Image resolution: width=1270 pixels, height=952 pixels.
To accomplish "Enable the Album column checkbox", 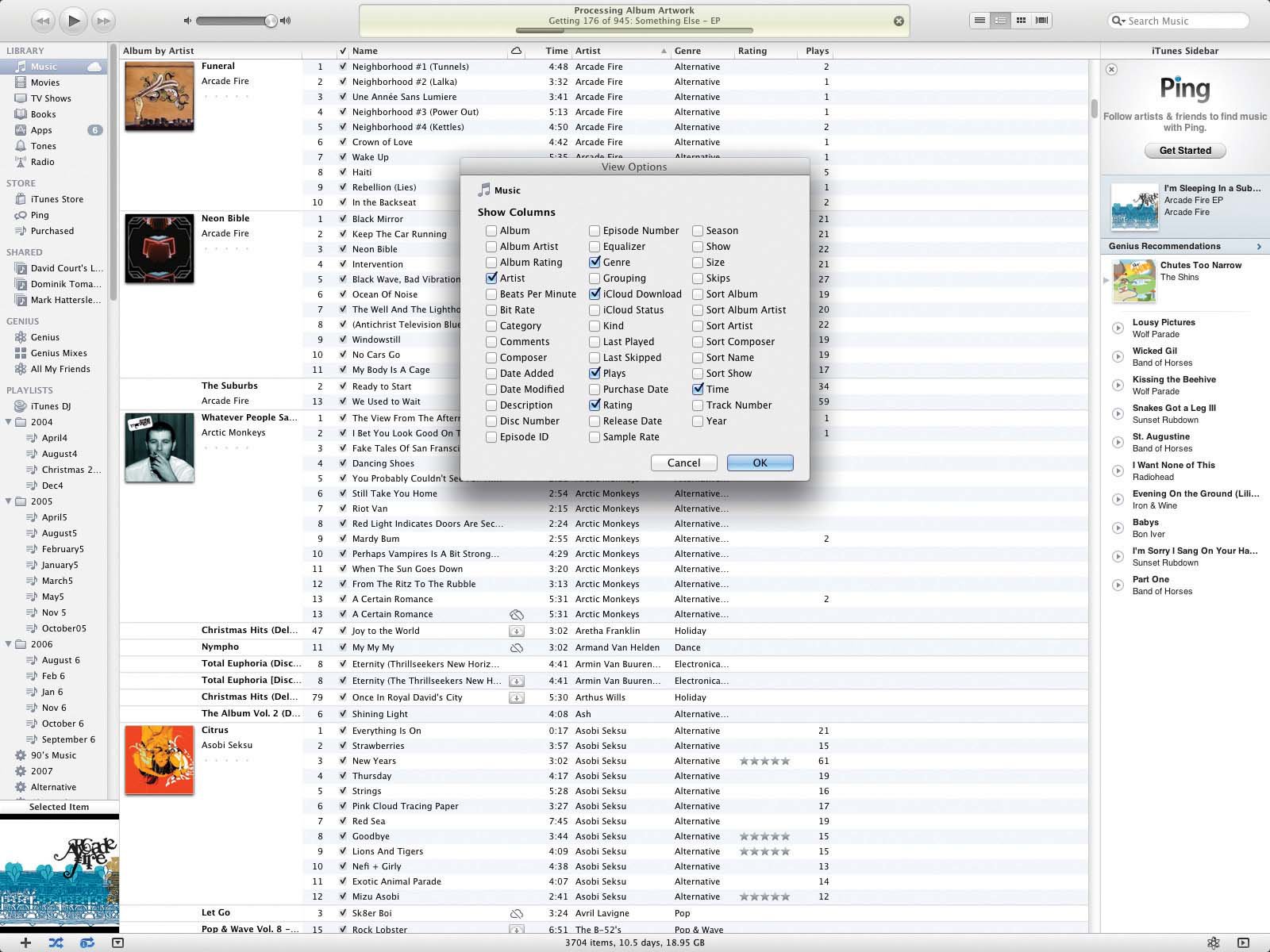I will coord(491,231).
